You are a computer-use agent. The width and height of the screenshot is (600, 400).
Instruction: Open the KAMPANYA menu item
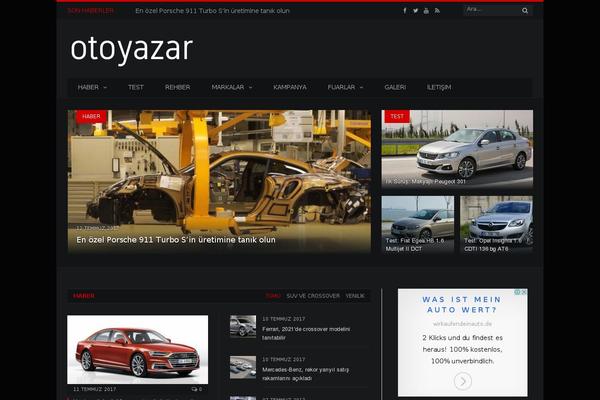[x=290, y=87]
